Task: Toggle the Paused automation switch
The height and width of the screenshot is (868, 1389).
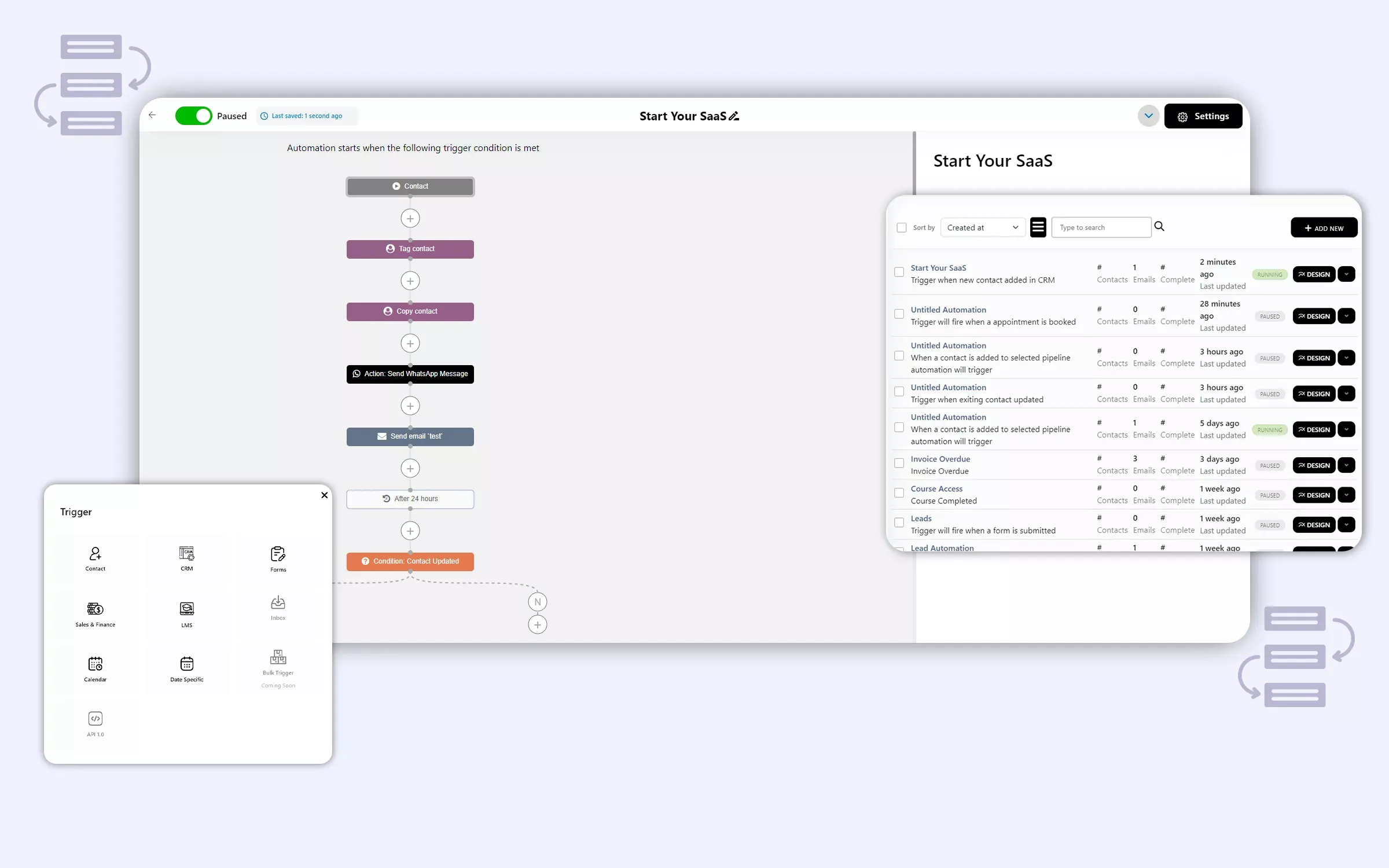Action: (194, 116)
